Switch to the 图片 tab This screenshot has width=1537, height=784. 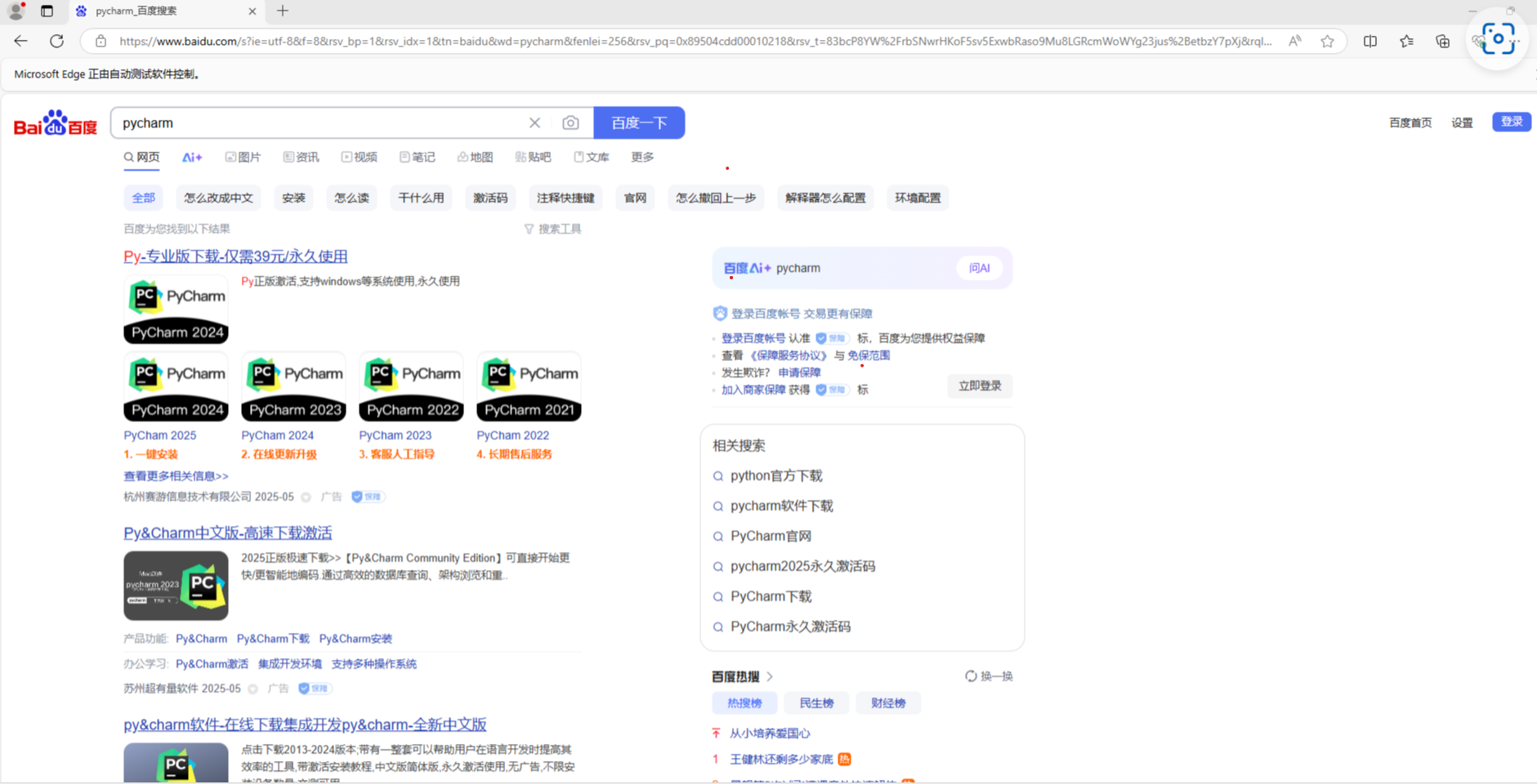(x=243, y=157)
